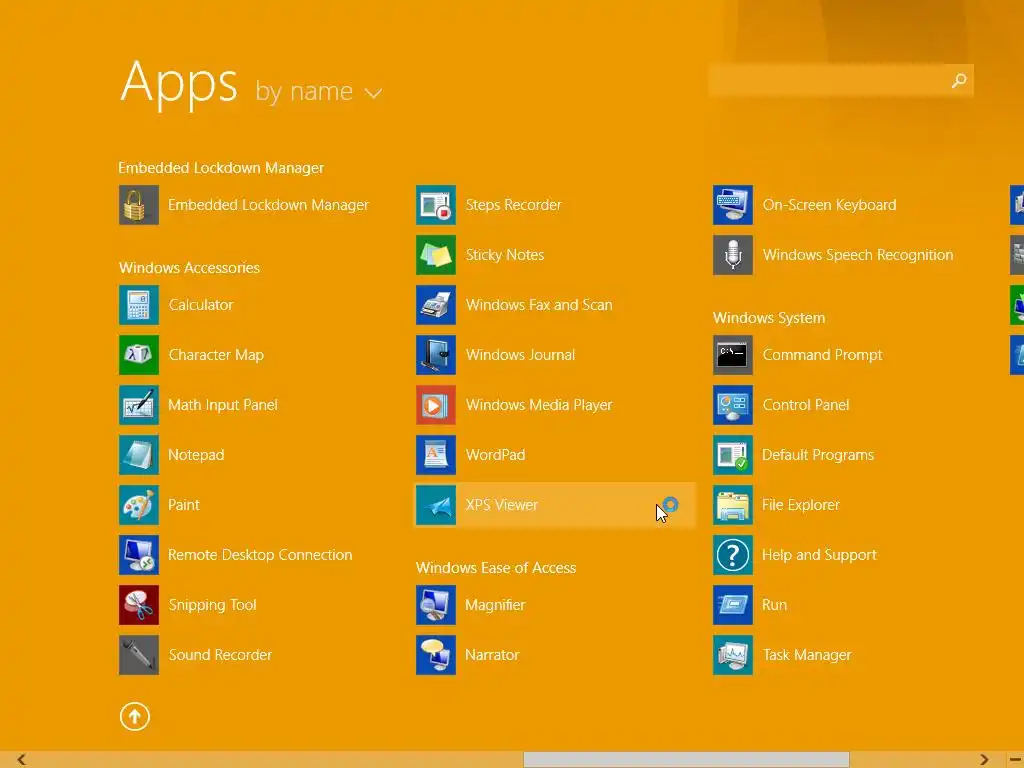Click the 'Remote Desktop Connection' label
The width and height of the screenshot is (1024, 768).
pos(260,555)
